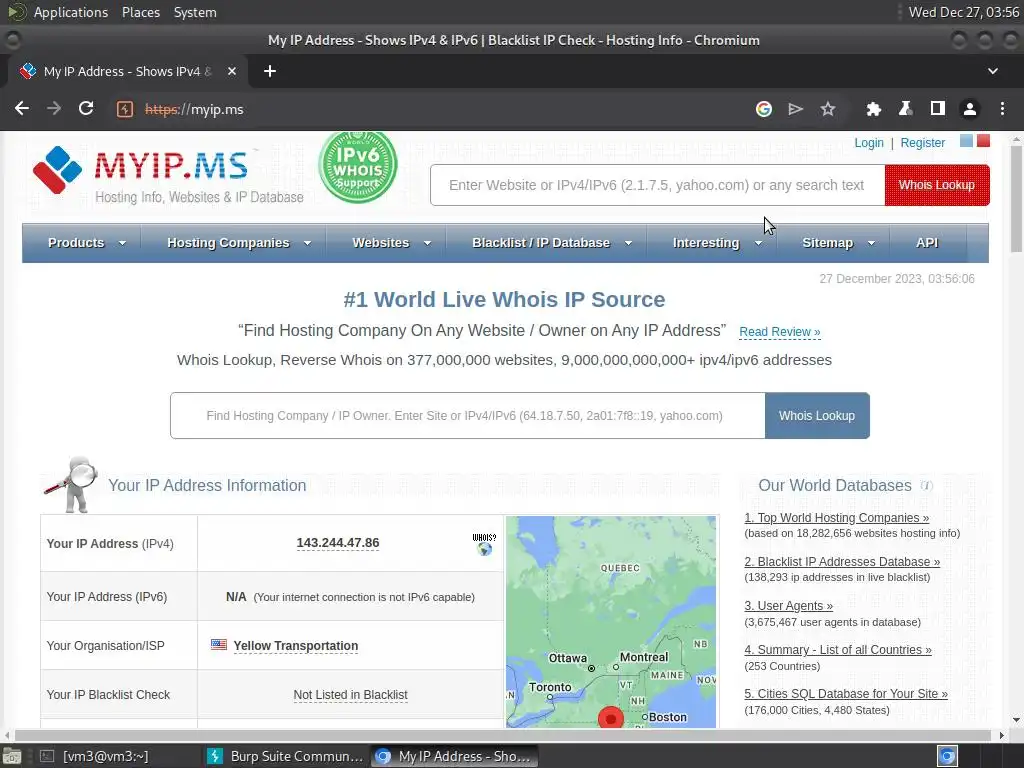Viewport: 1024px width, 768px height.
Task: Open a new browser tab with plus
Action: click(270, 71)
